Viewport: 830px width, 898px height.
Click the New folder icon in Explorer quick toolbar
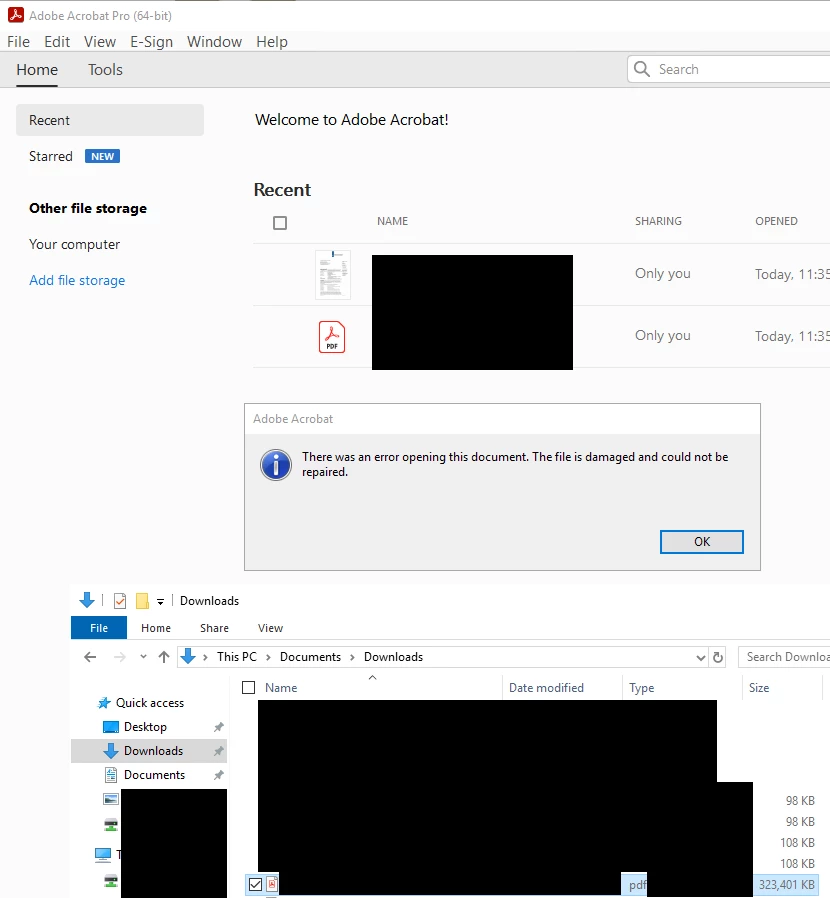(142, 601)
